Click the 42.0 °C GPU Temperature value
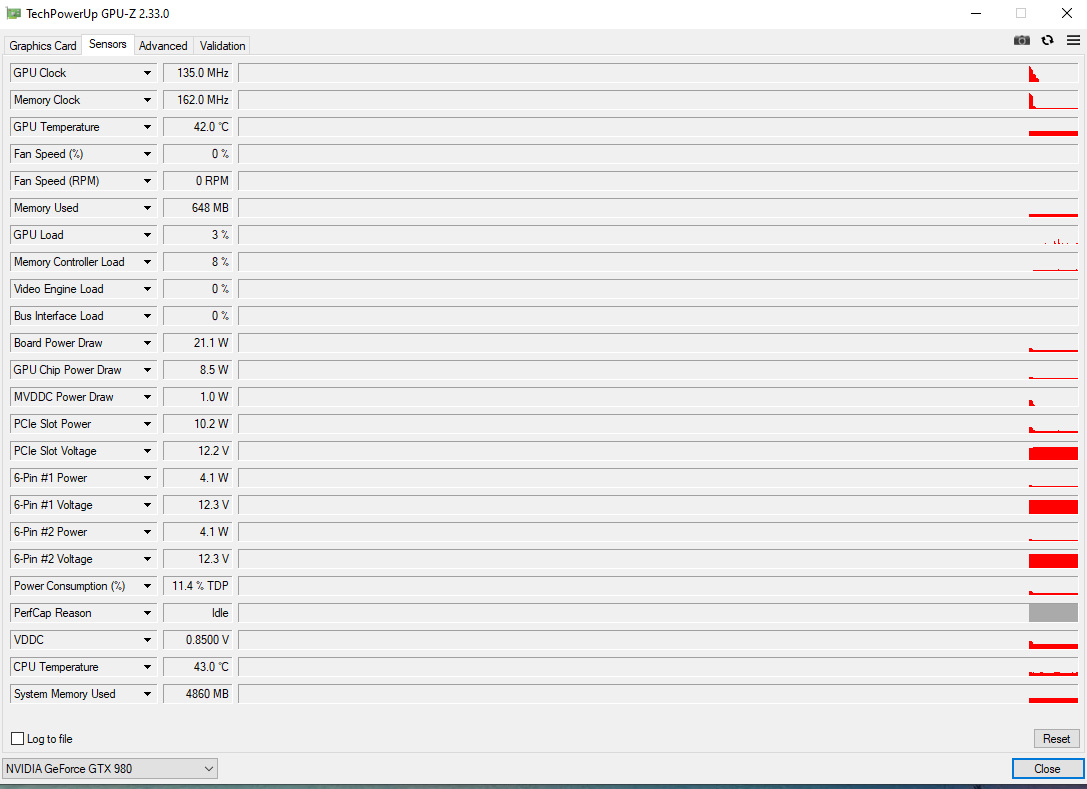The image size is (1087, 789). (198, 127)
